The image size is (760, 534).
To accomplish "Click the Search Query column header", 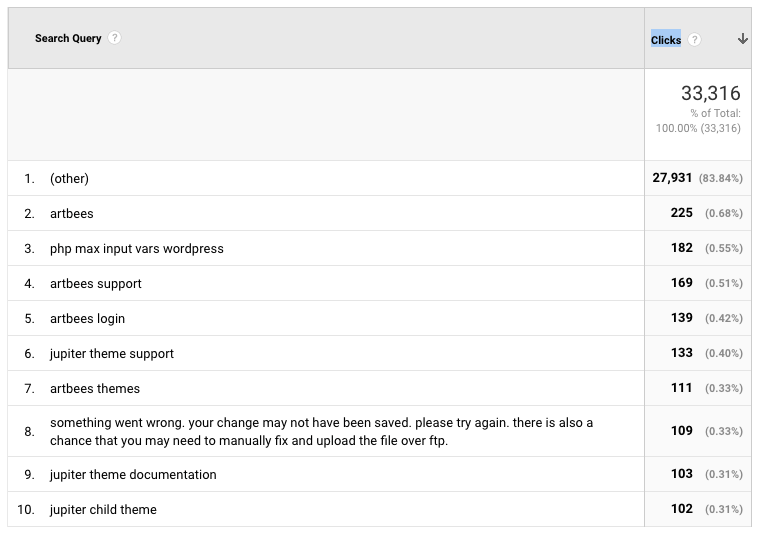I will pyautogui.click(x=68, y=38).
